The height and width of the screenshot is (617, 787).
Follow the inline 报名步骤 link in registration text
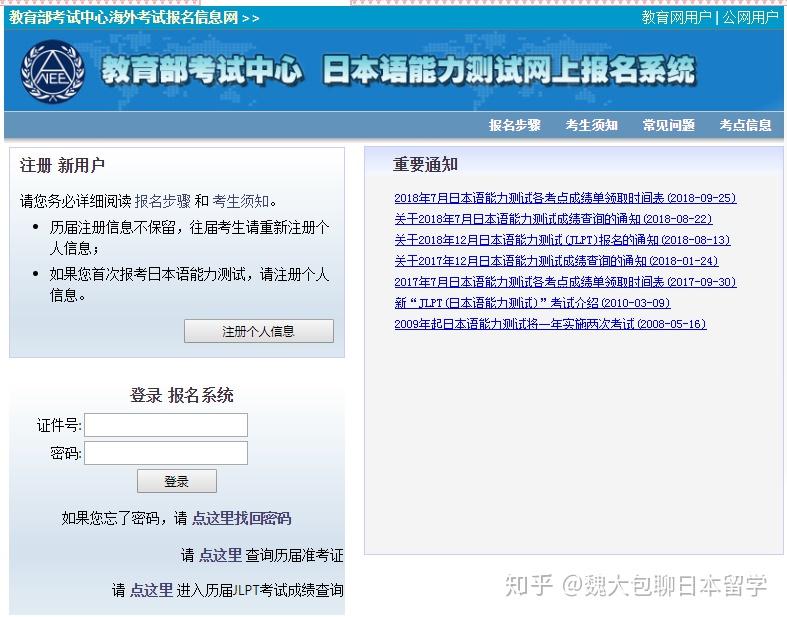pos(163,201)
